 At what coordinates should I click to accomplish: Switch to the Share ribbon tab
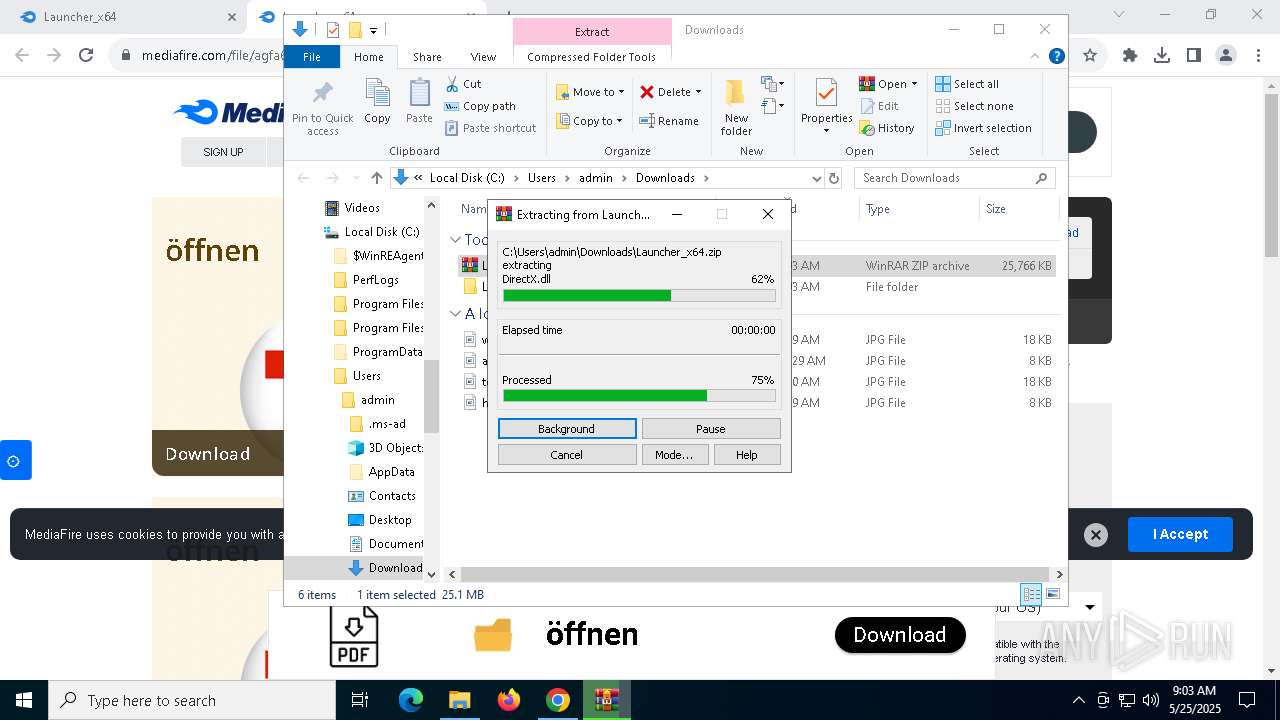click(427, 57)
